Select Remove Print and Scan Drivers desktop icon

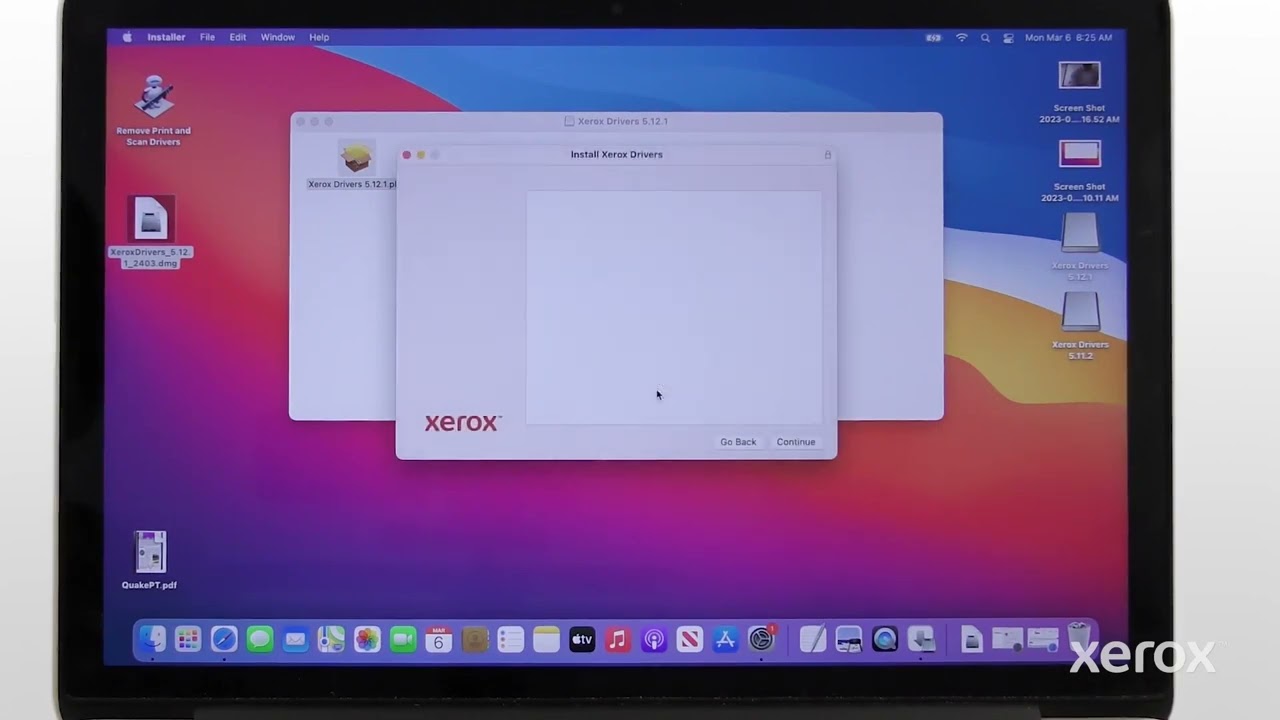[153, 110]
